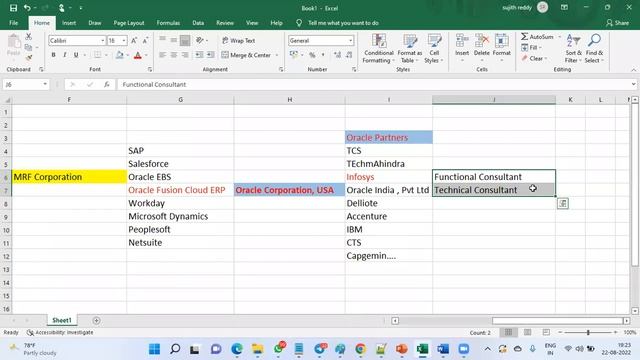640x360 pixels.
Task: Open Find & Select menu
Action: pos(594,48)
